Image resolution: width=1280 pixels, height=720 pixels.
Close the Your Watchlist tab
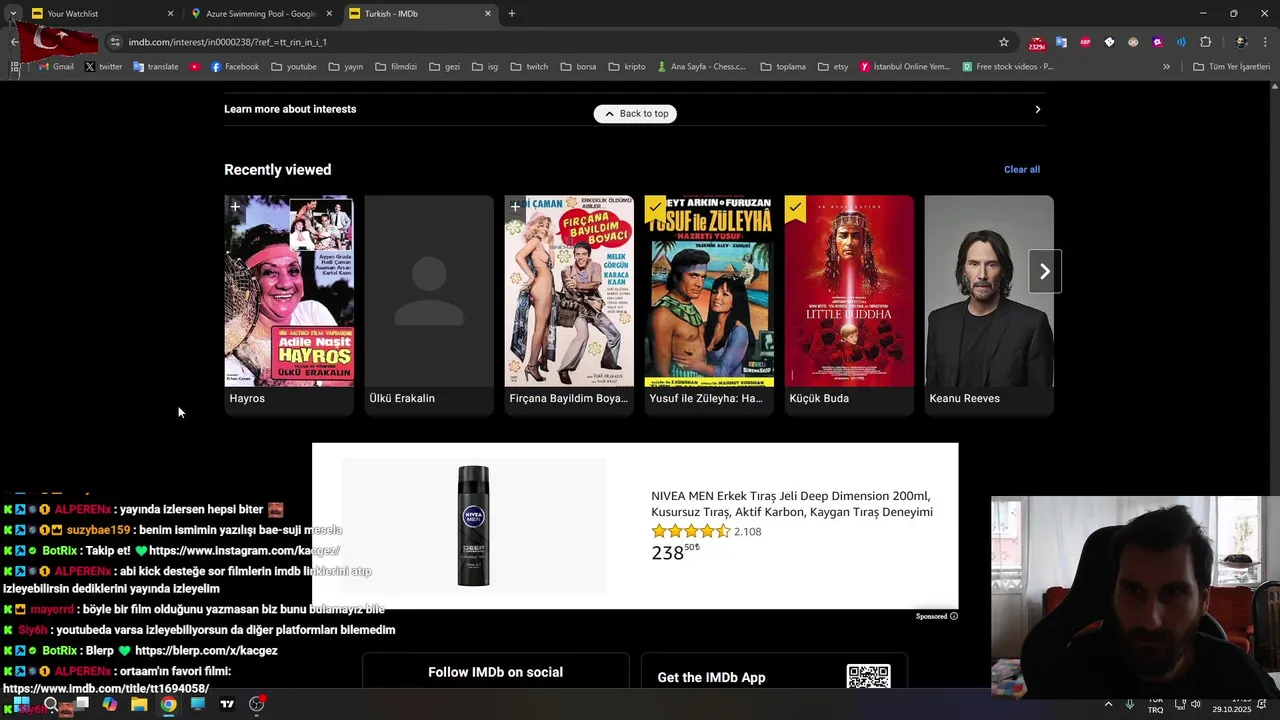pos(170,14)
